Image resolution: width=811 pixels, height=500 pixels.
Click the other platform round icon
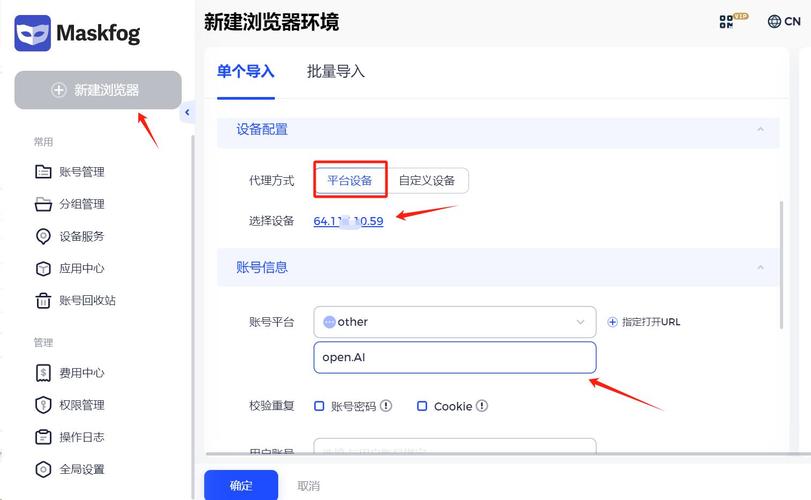(329, 322)
